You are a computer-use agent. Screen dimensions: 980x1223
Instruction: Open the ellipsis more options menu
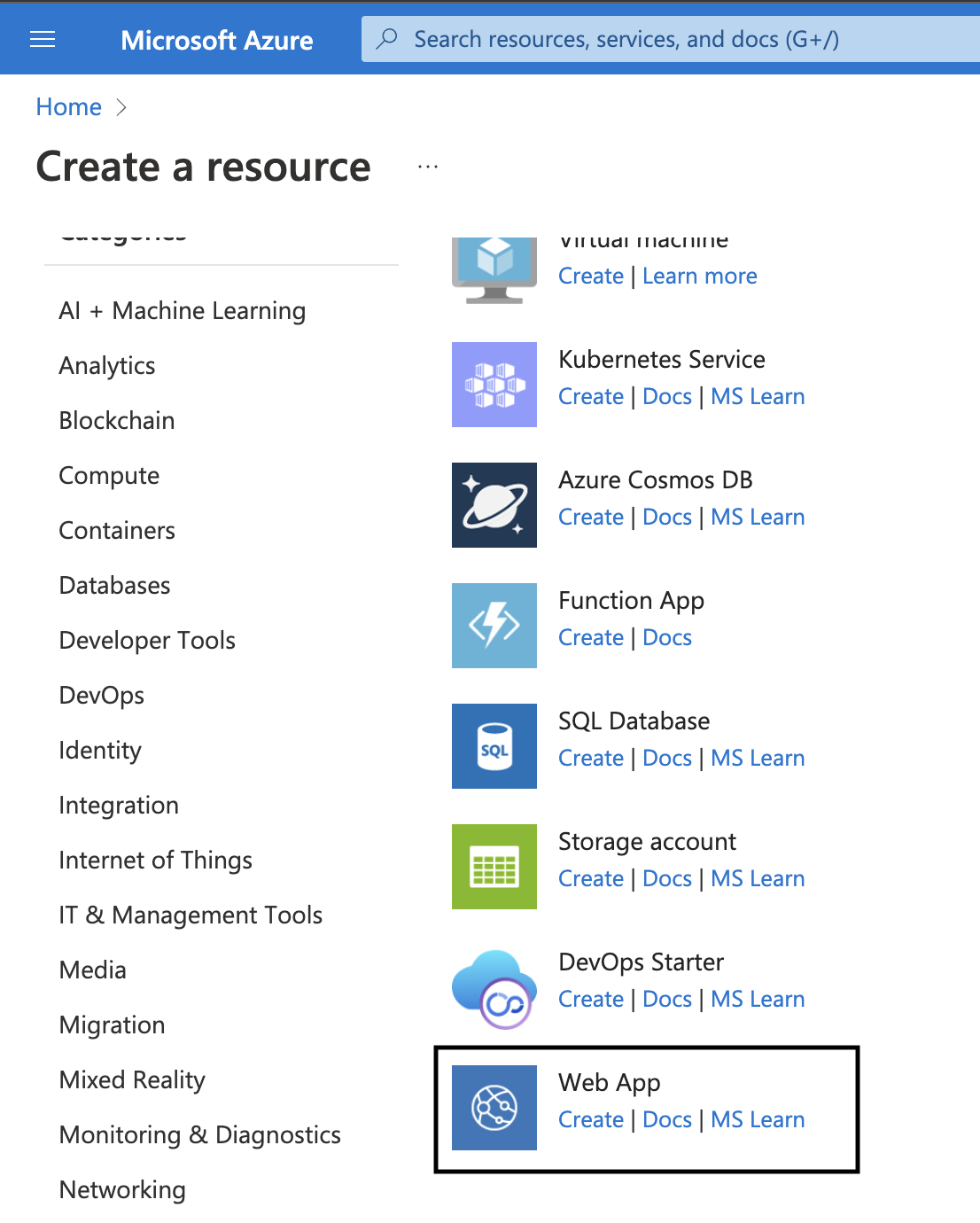point(428,167)
